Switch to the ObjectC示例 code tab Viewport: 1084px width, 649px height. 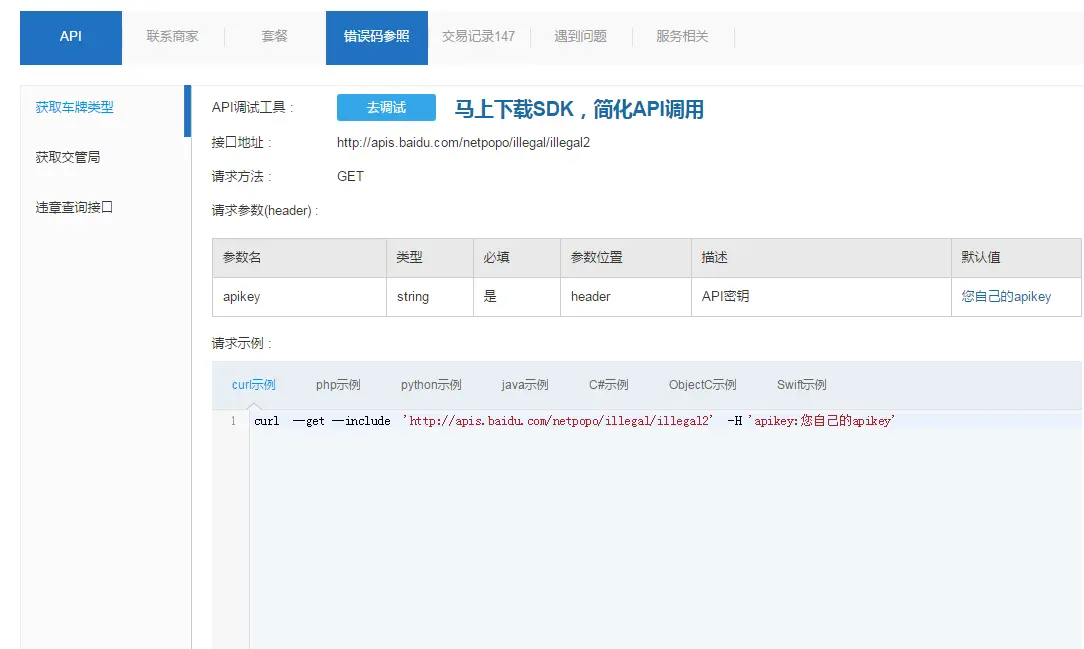702,385
